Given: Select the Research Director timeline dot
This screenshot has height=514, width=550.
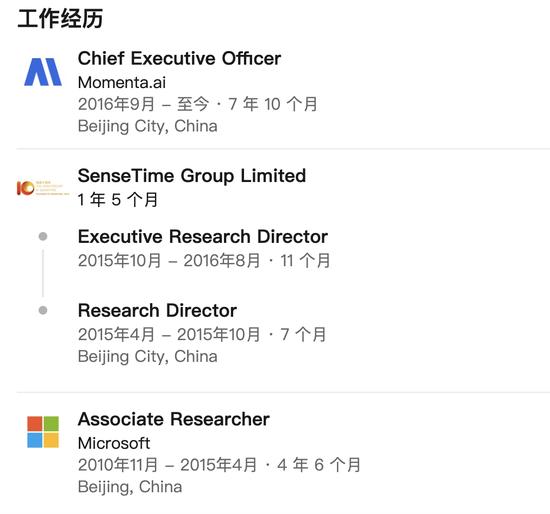Looking at the screenshot, I should coord(43,310).
